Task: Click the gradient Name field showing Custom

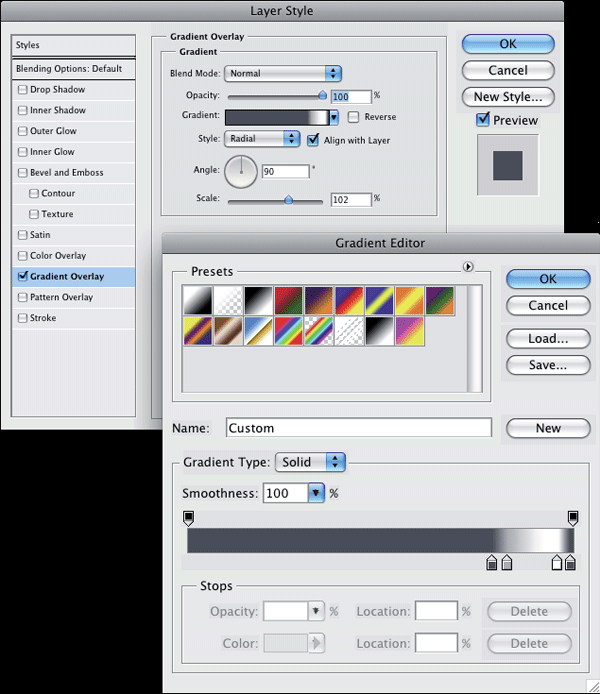Action: point(359,428)
